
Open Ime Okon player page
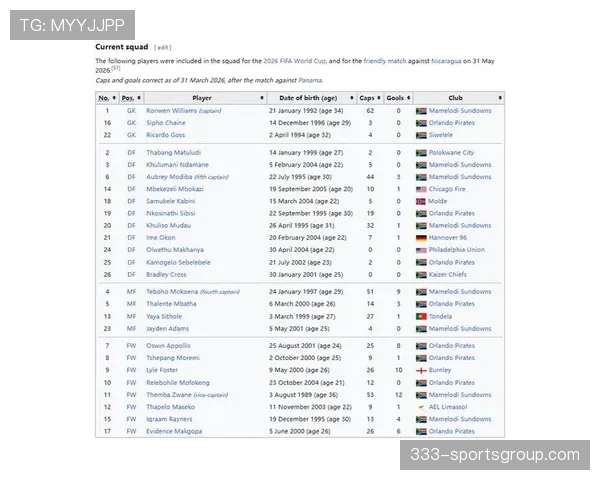161,238
